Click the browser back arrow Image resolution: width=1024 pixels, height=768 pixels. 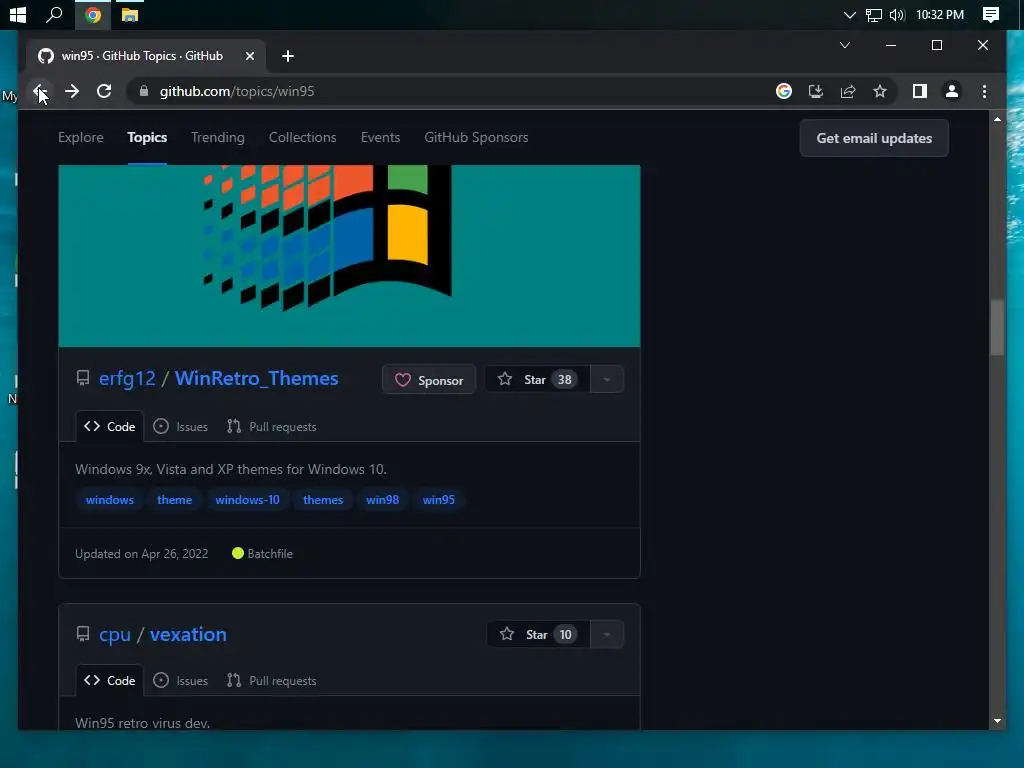click(39, 91)
